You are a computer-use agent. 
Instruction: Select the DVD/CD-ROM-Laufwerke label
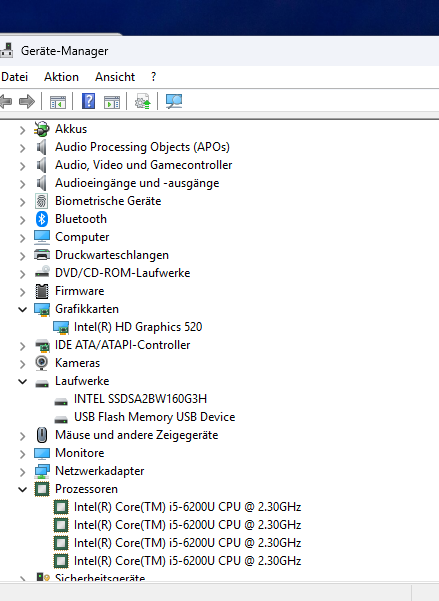tap(123, 273)
